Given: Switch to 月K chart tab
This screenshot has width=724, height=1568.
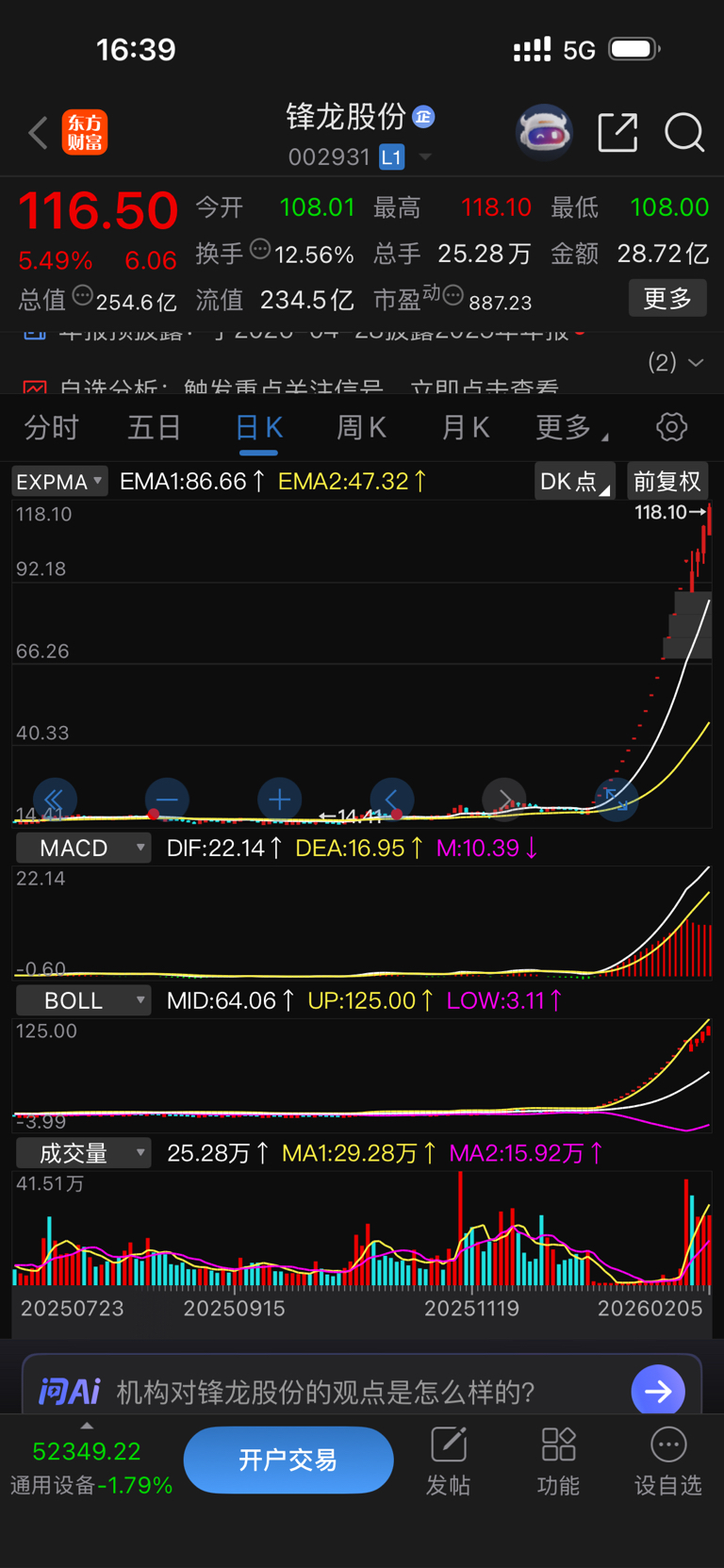Looking at the screenshot, I should (466, 428).
